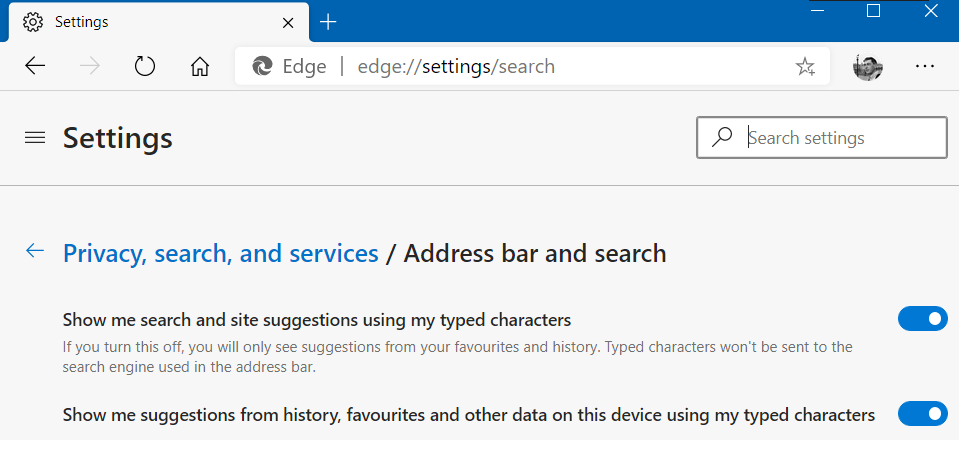Disable search and site suggestions toggle

tap(922, 319)
